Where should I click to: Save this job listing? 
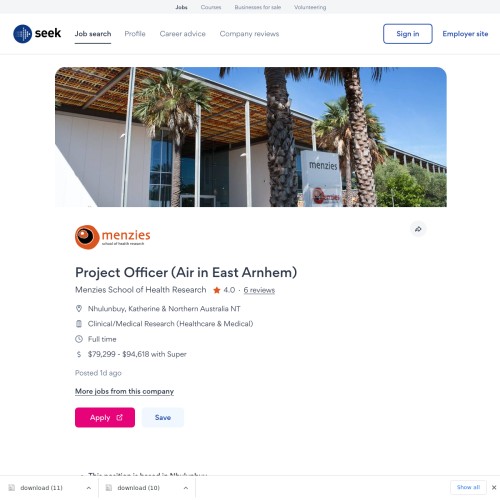(x=163, y=417)
